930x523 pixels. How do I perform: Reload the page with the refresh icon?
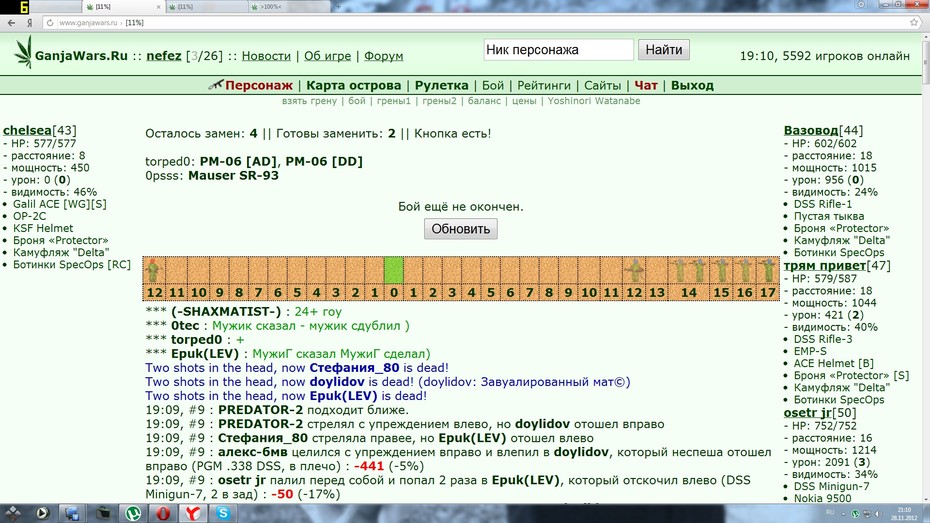pos(50,23)
